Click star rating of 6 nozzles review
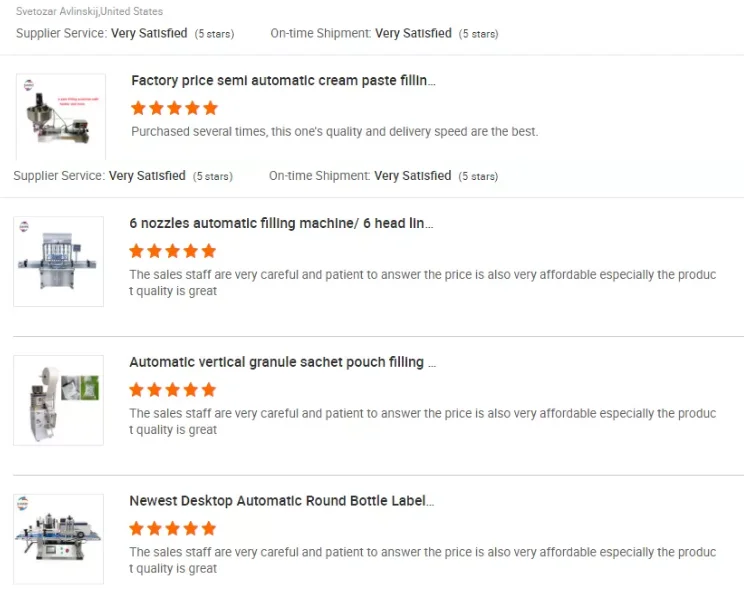 (x=172, y=251)
